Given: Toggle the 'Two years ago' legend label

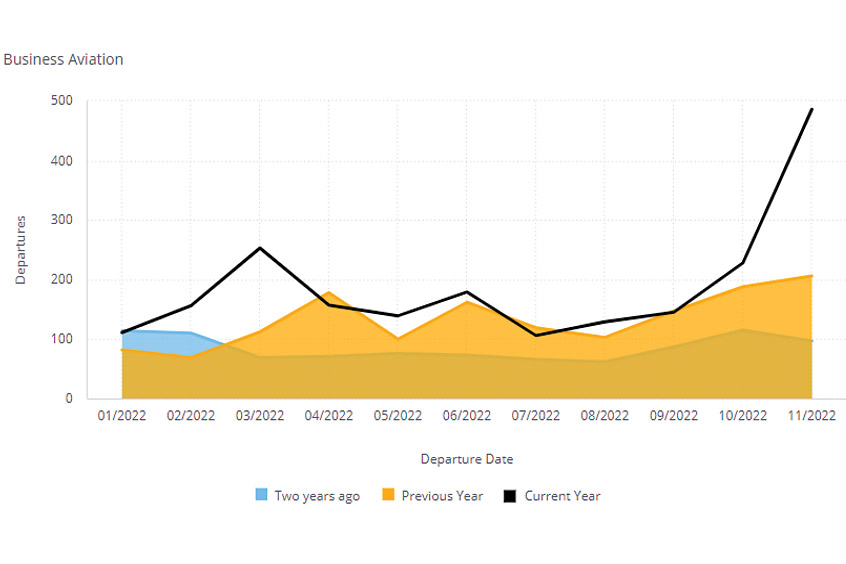Looking at the screenshot, I should point(317,496).
